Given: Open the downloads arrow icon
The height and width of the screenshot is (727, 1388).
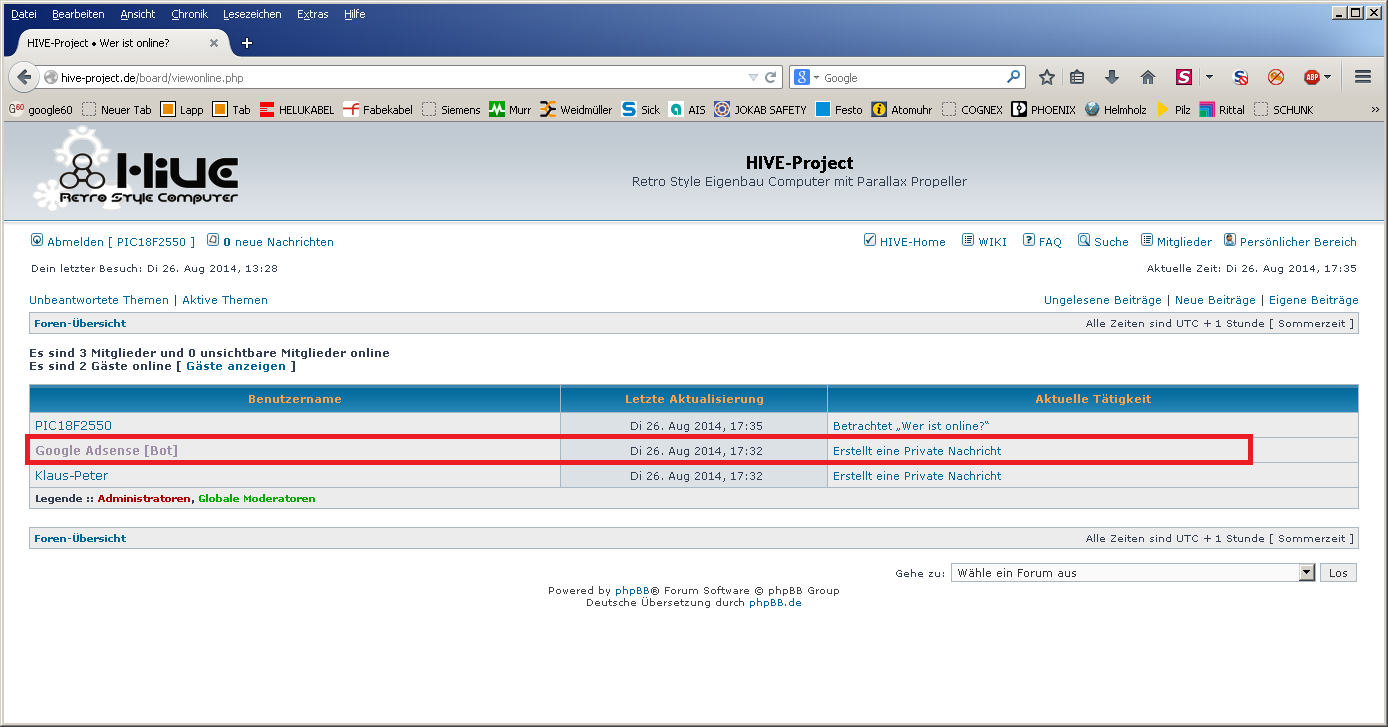Looking at the screenshot, I should (x=1111, y=77).
